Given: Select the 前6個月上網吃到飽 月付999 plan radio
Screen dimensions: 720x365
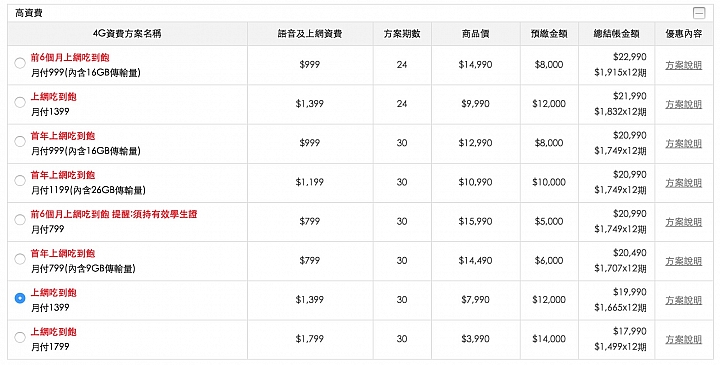Looking at the screenshot, I should tap(20, 63).
